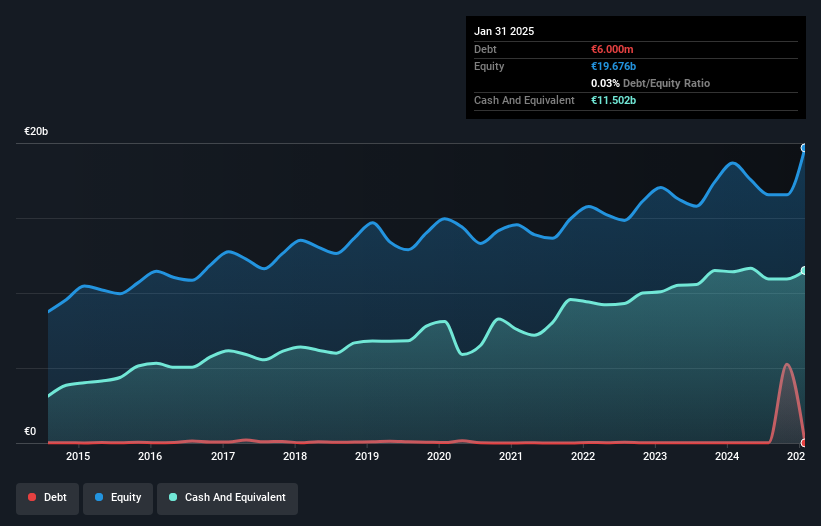Select the Debt end data point marker
Viewport: 821px width, 526px height.
coord(804,443)
